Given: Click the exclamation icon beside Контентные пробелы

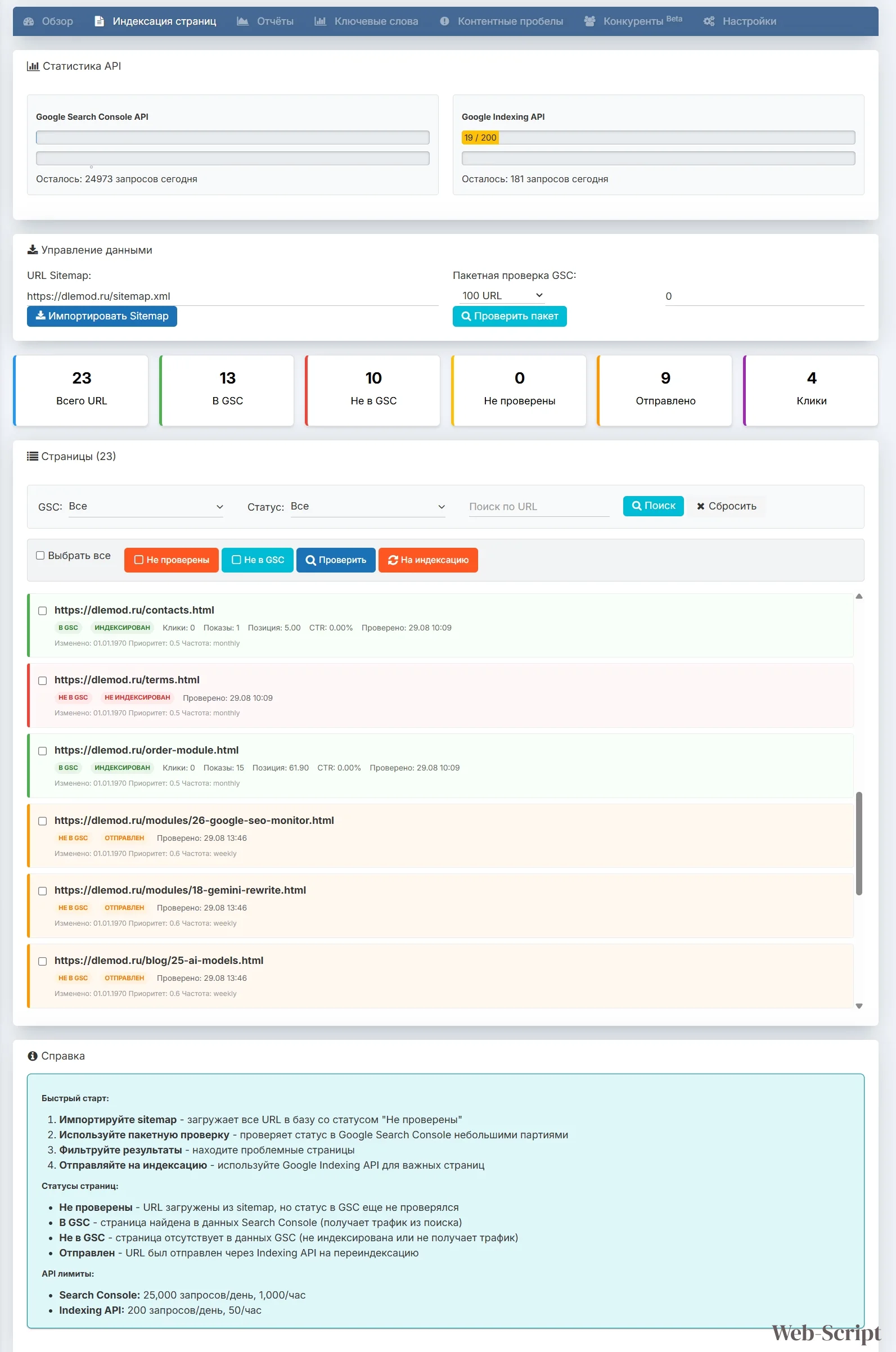Looking at the screenshot, I should click(444, 21).
